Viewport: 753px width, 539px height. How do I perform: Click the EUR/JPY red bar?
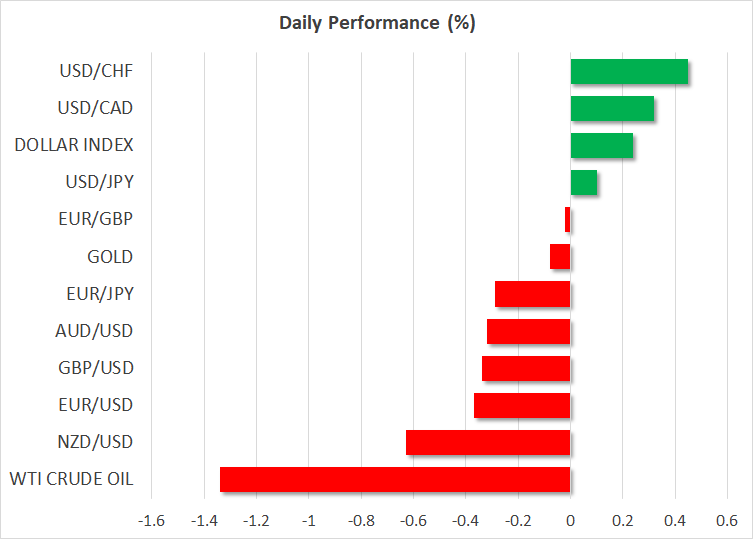pyautogui.click(x=532, y=294)
